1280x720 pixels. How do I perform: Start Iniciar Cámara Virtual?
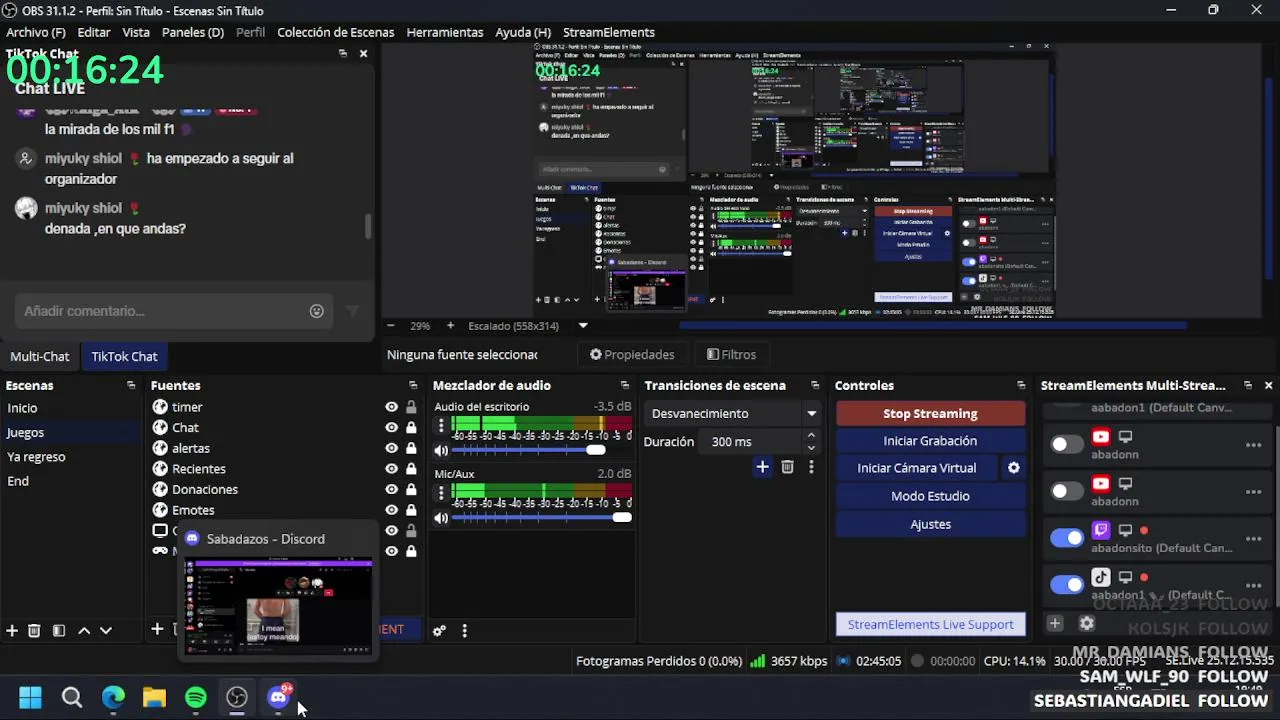[x=917, y=468]
